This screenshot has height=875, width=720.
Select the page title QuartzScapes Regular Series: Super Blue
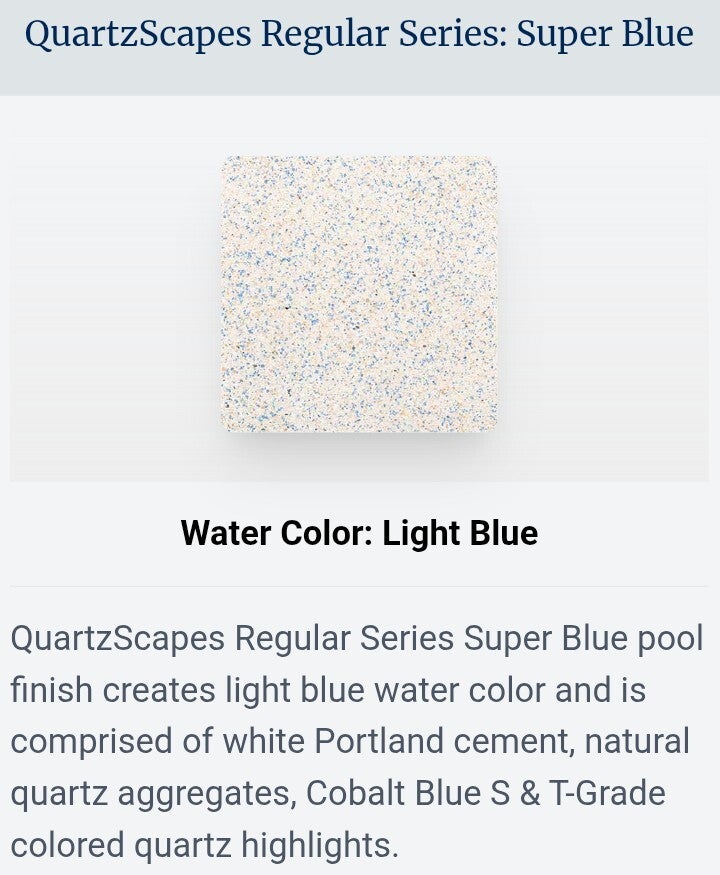(359, 33)
